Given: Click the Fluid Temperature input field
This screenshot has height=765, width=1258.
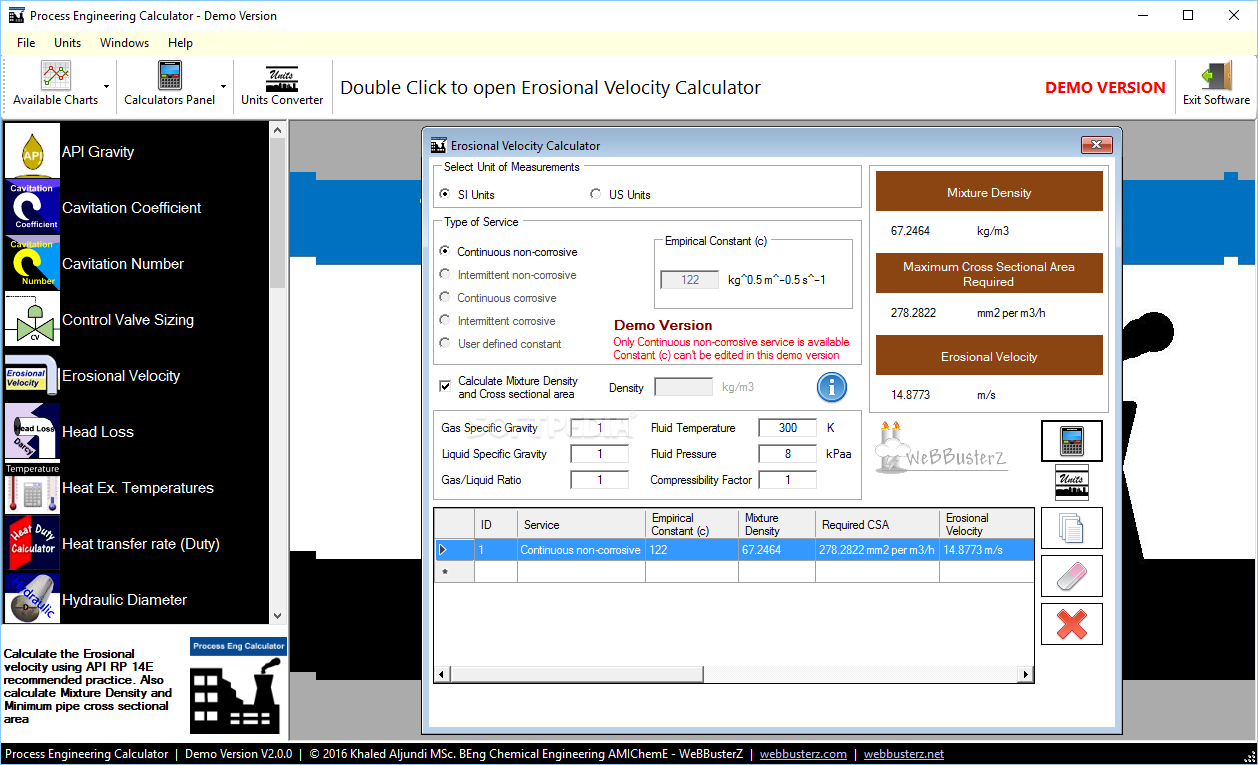Looking at the screenshot, I should tap(788, 428).
